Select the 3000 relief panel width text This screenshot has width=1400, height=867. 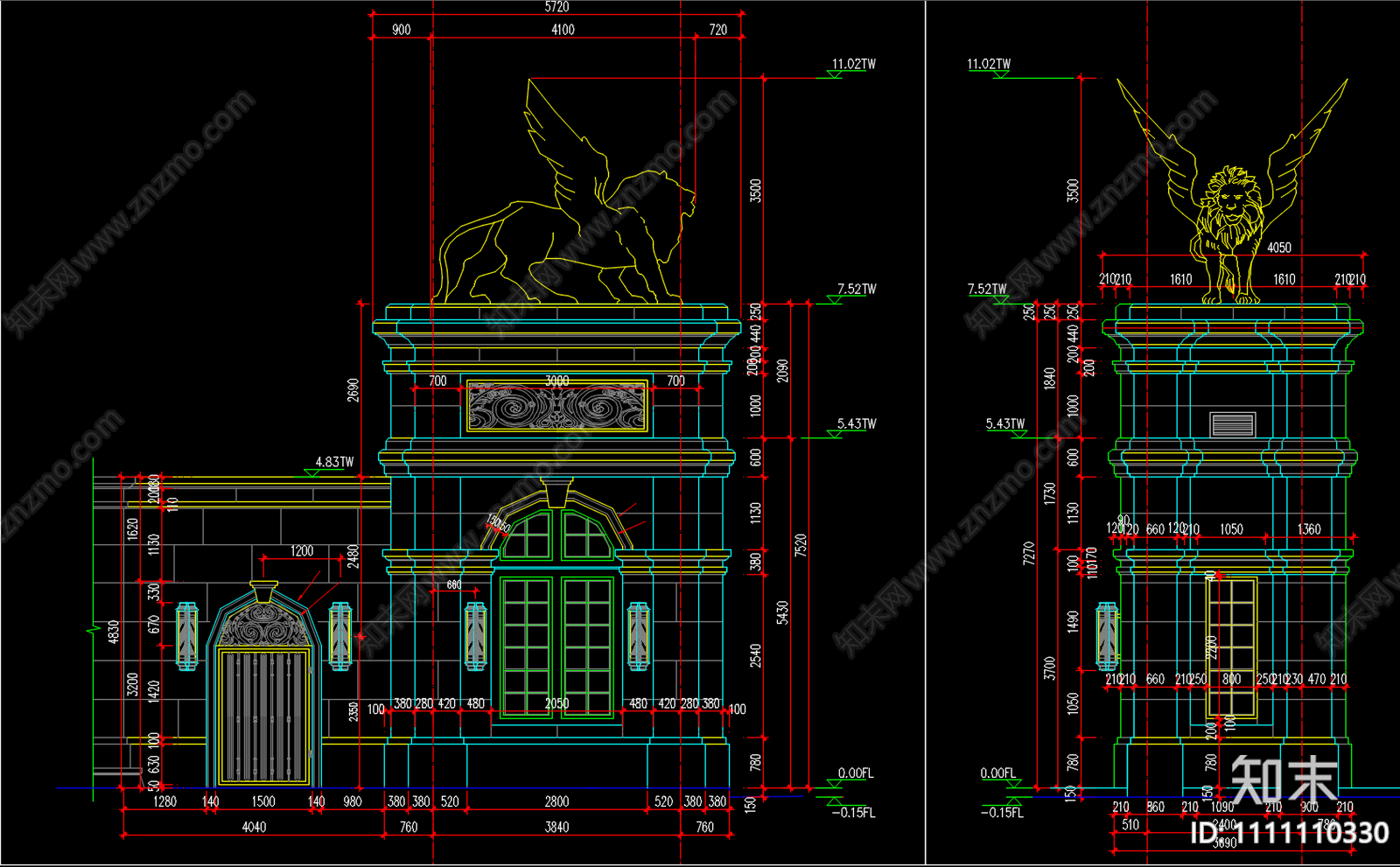[x=556, y=381]
